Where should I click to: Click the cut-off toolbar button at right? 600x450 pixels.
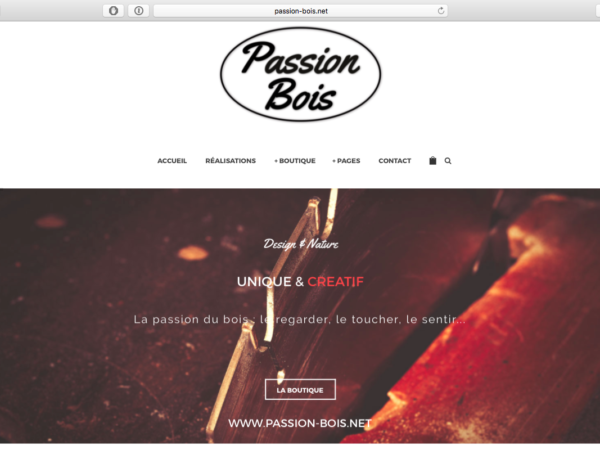598,11
